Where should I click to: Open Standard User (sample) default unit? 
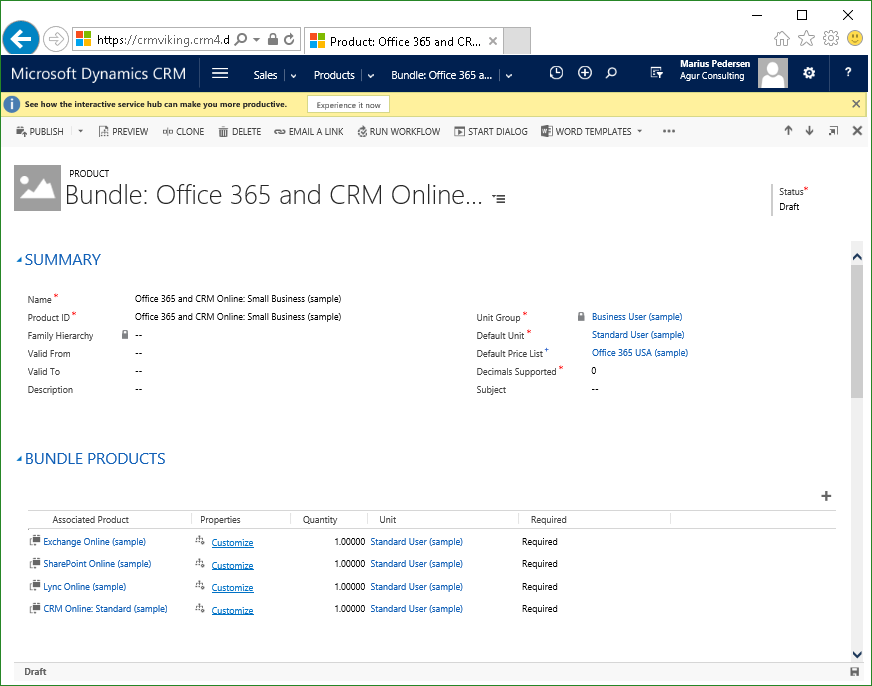[x=638, y=335]
